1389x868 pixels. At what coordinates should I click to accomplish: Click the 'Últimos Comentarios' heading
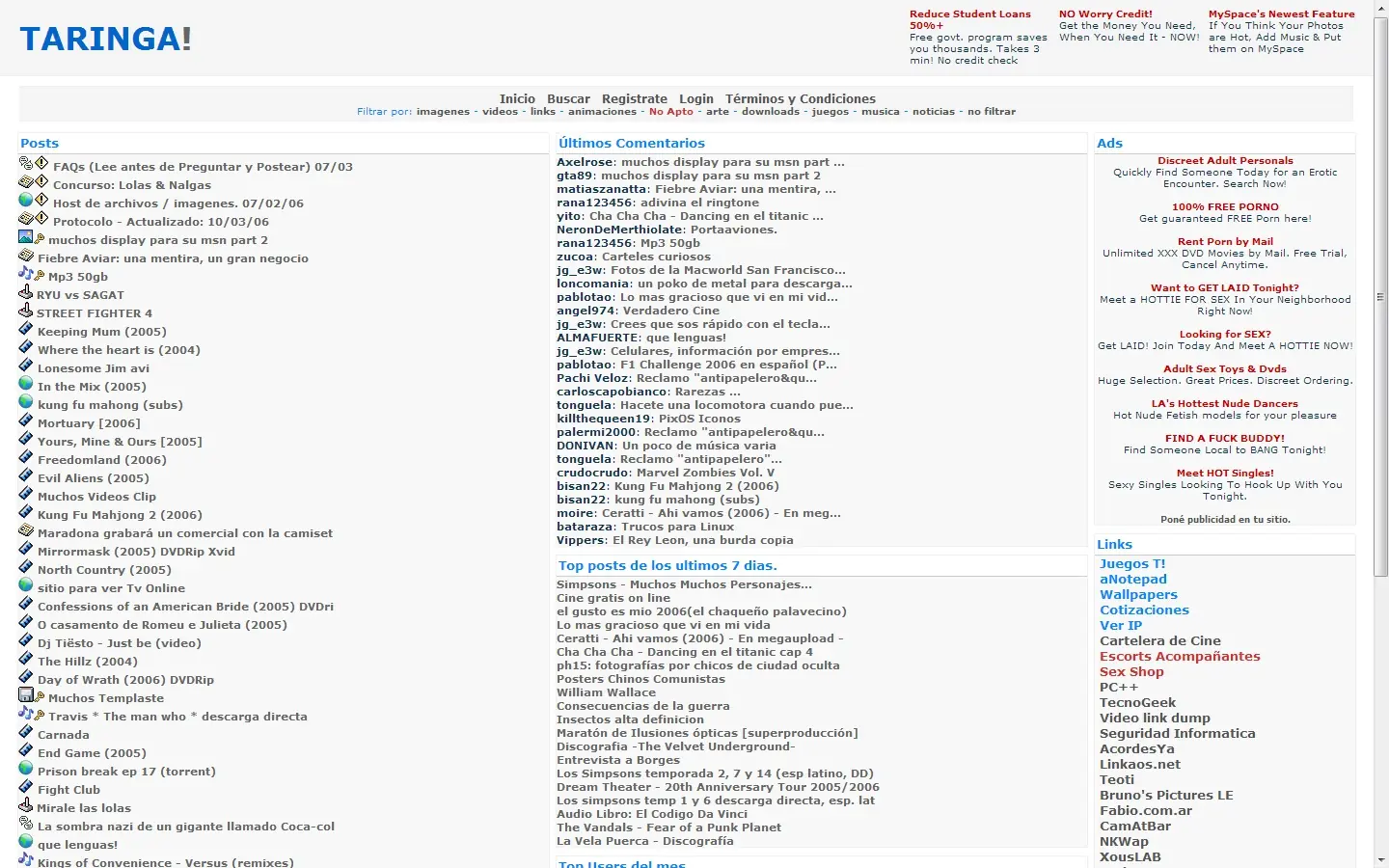pos(632,143)
